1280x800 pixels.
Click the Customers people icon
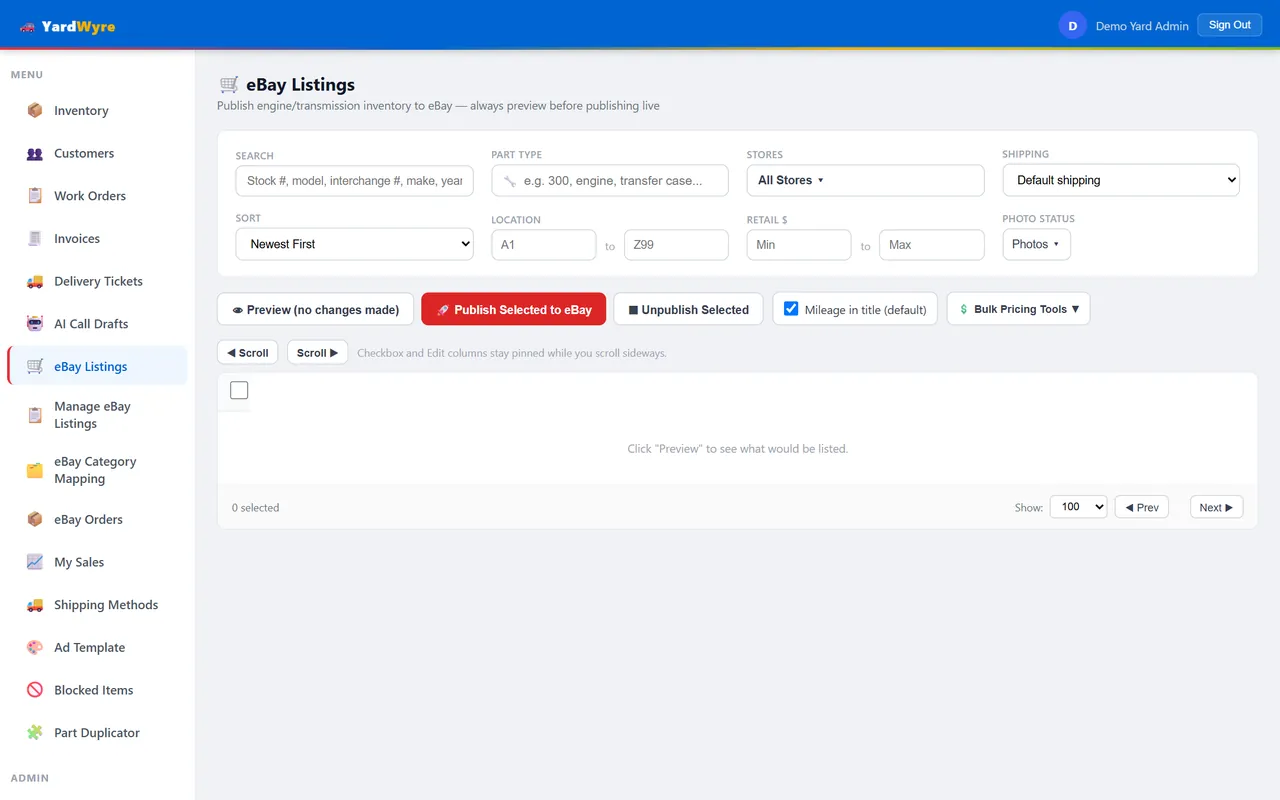tap(35, 153)
